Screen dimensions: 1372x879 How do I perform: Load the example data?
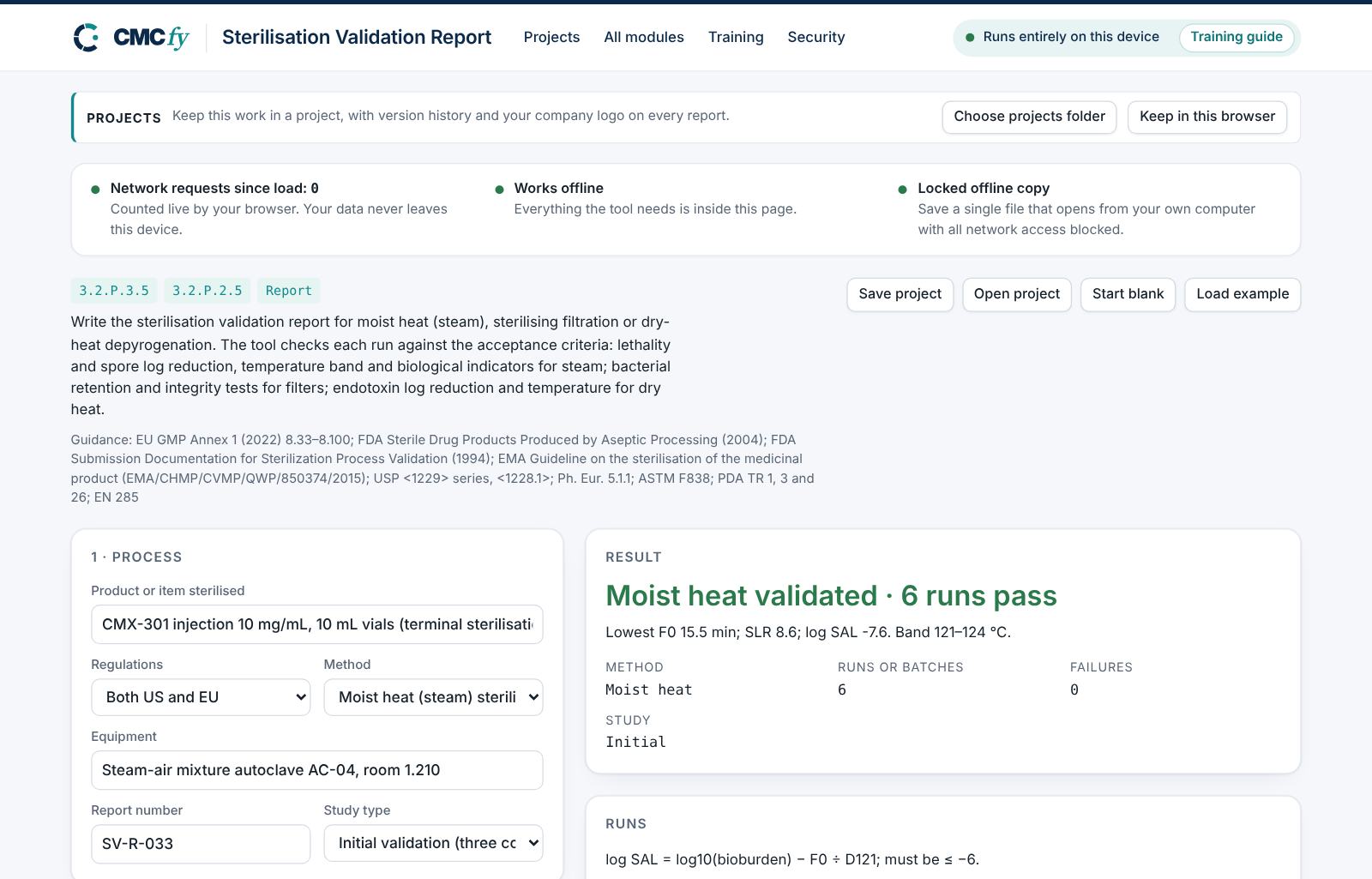[x=1243, y=294]
